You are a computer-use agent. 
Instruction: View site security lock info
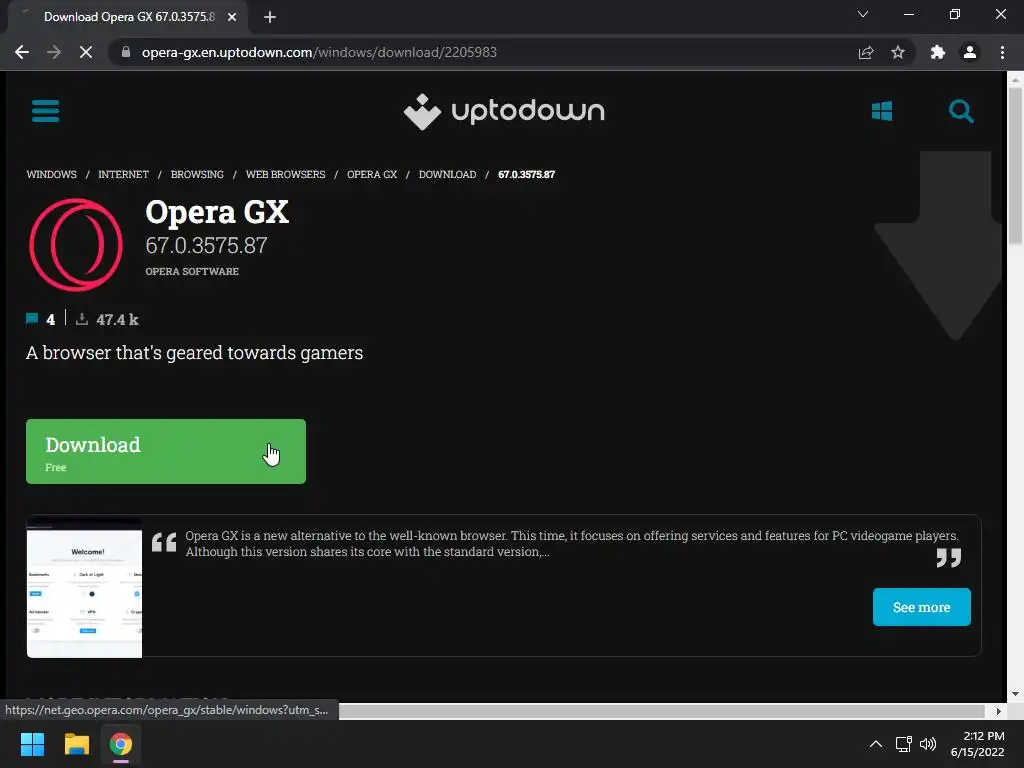click(x=126, y=52)
